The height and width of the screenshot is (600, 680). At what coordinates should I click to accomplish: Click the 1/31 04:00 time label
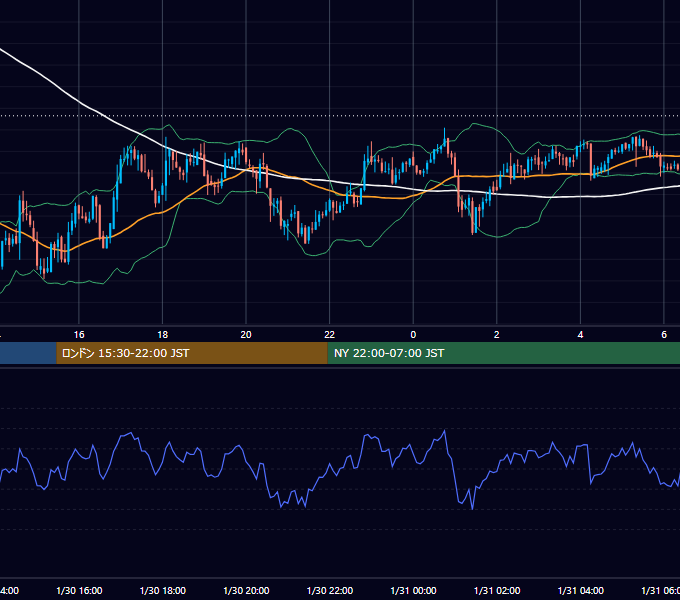coord(581,590)
